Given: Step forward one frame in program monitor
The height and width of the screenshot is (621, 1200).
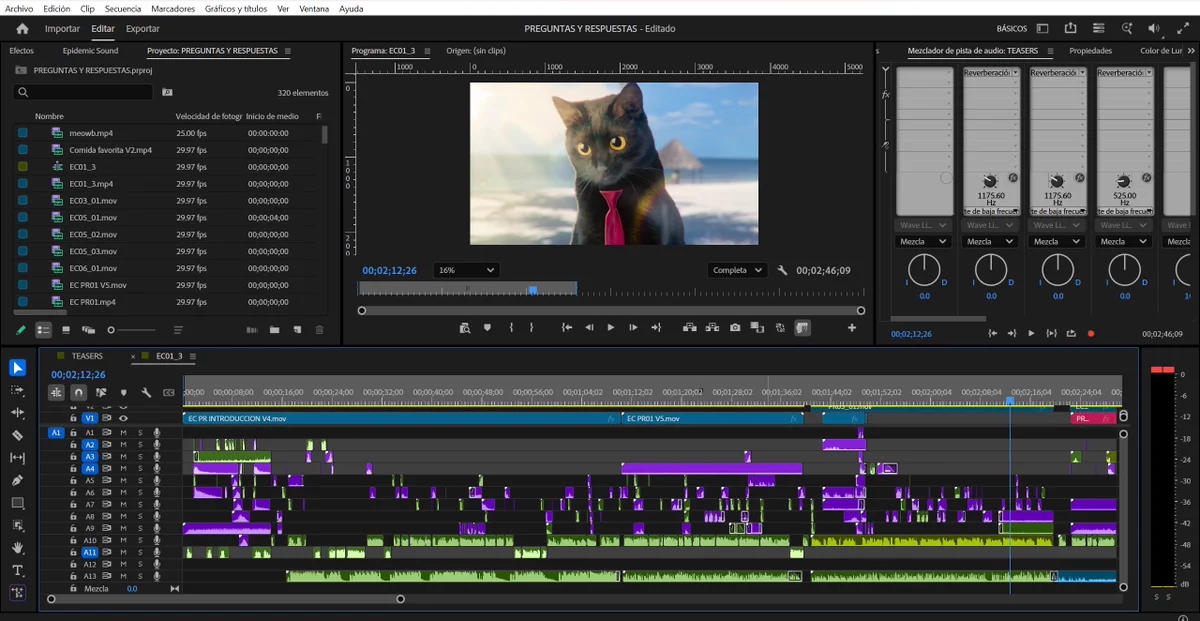Looking at the screenshot, I should point(633,327).
